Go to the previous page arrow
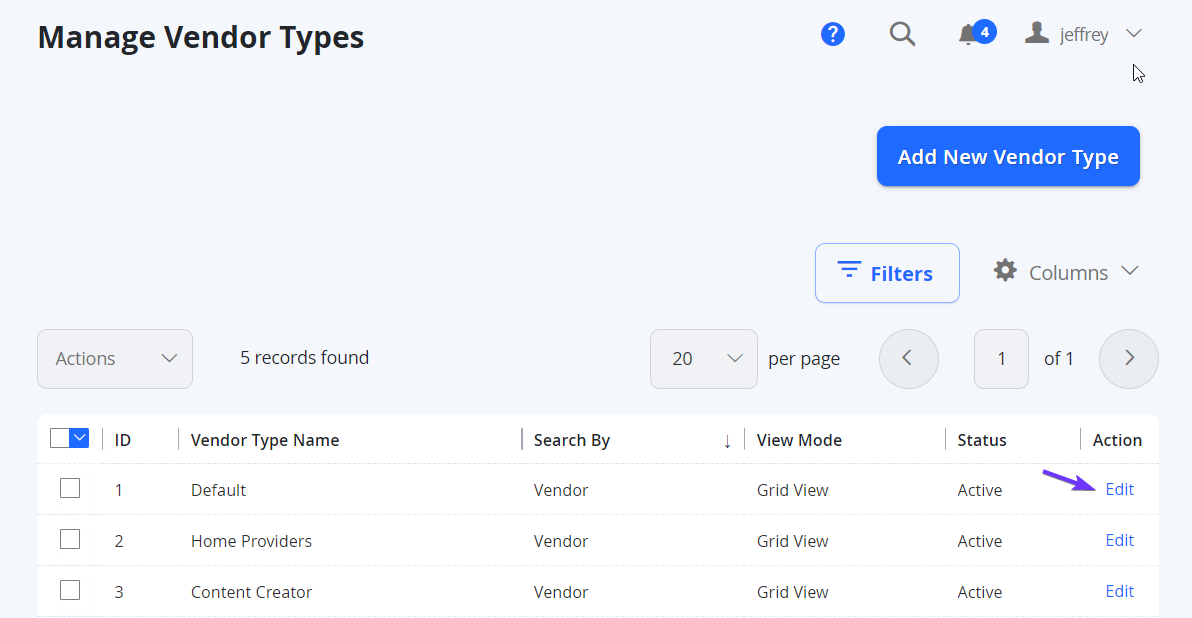The width and height of the screenshot is (1192, 618). coord(908,359)
